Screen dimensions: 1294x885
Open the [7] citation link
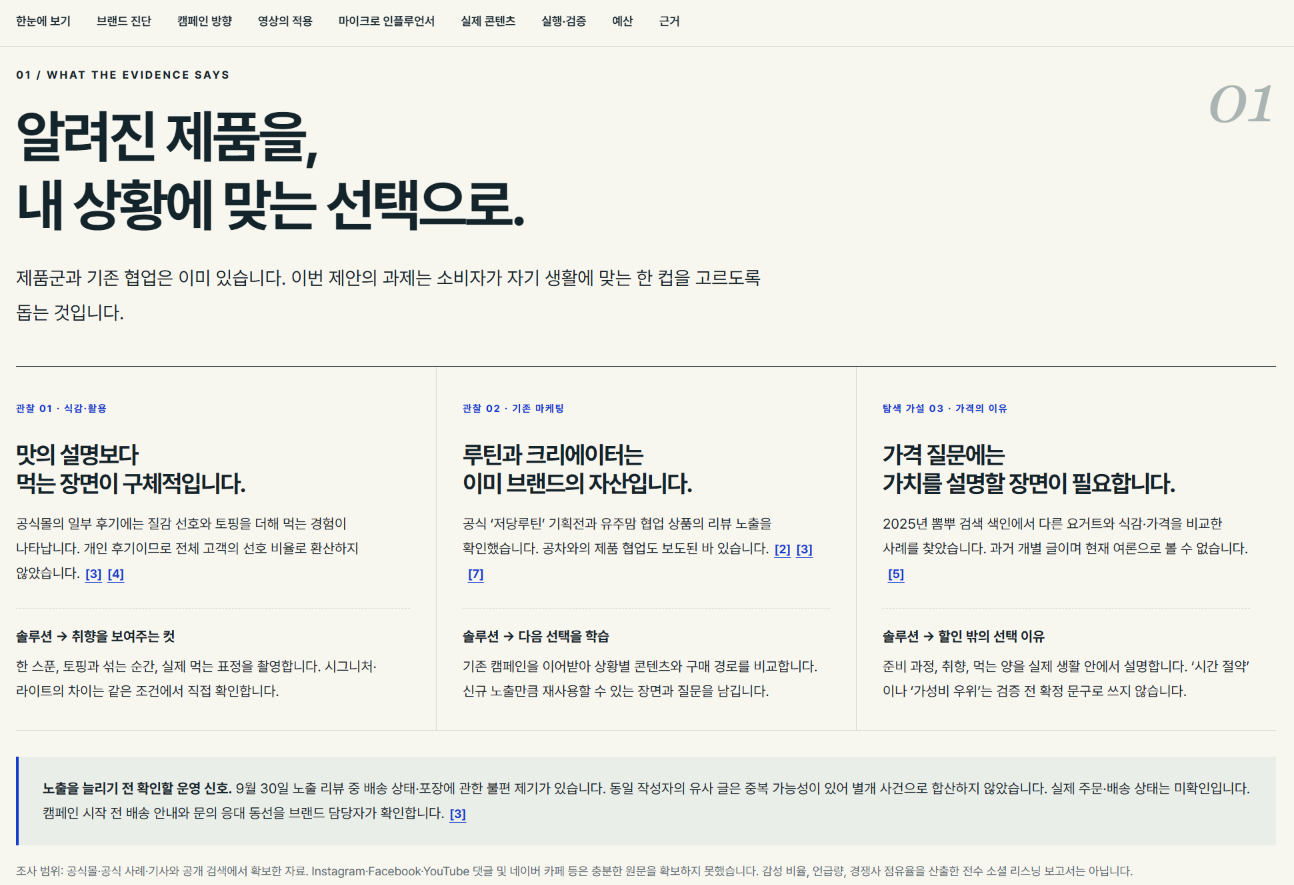[x=476, y=574]
